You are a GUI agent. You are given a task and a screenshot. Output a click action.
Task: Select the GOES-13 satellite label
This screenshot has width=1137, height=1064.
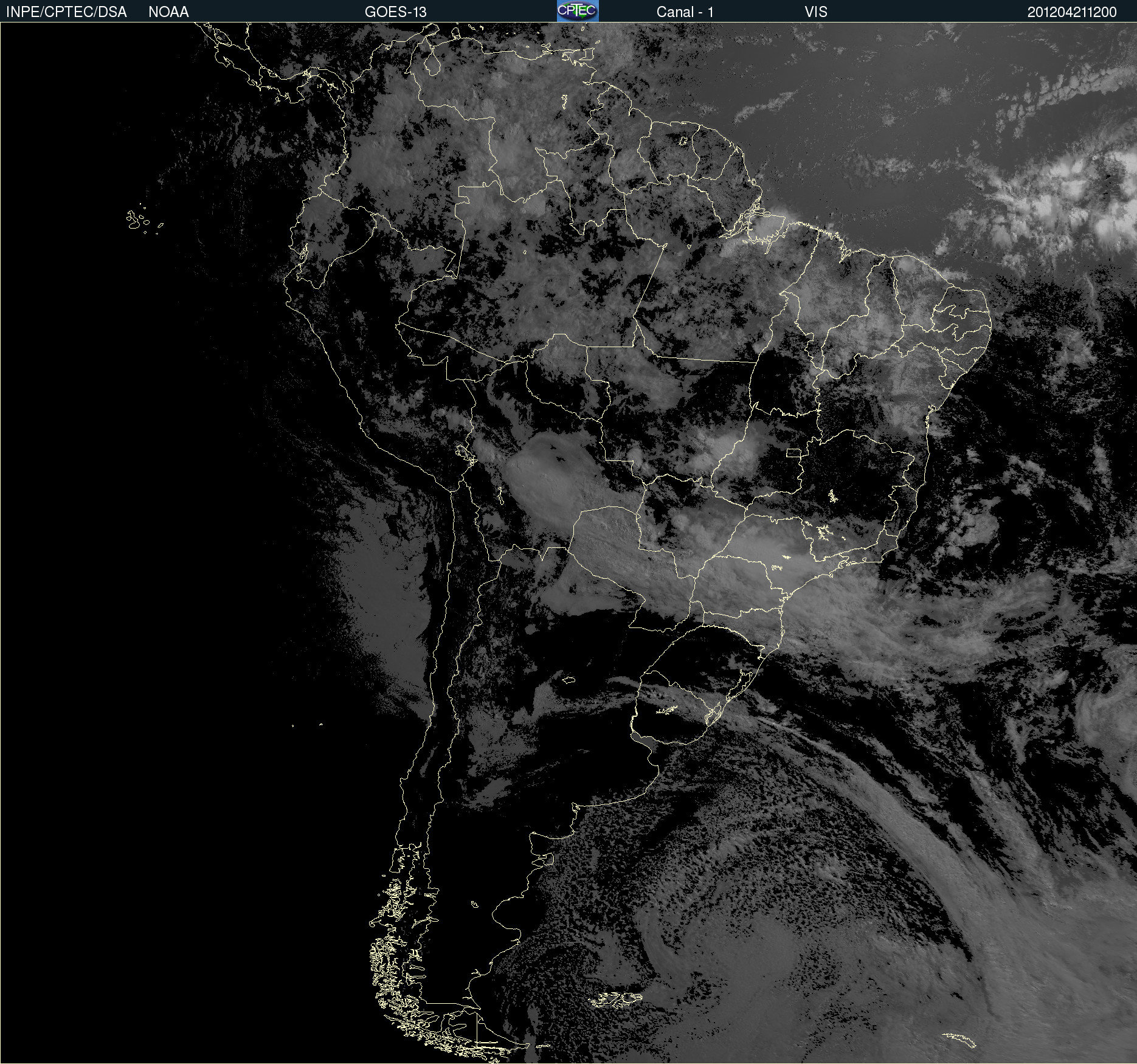click(x=396, y=12)
